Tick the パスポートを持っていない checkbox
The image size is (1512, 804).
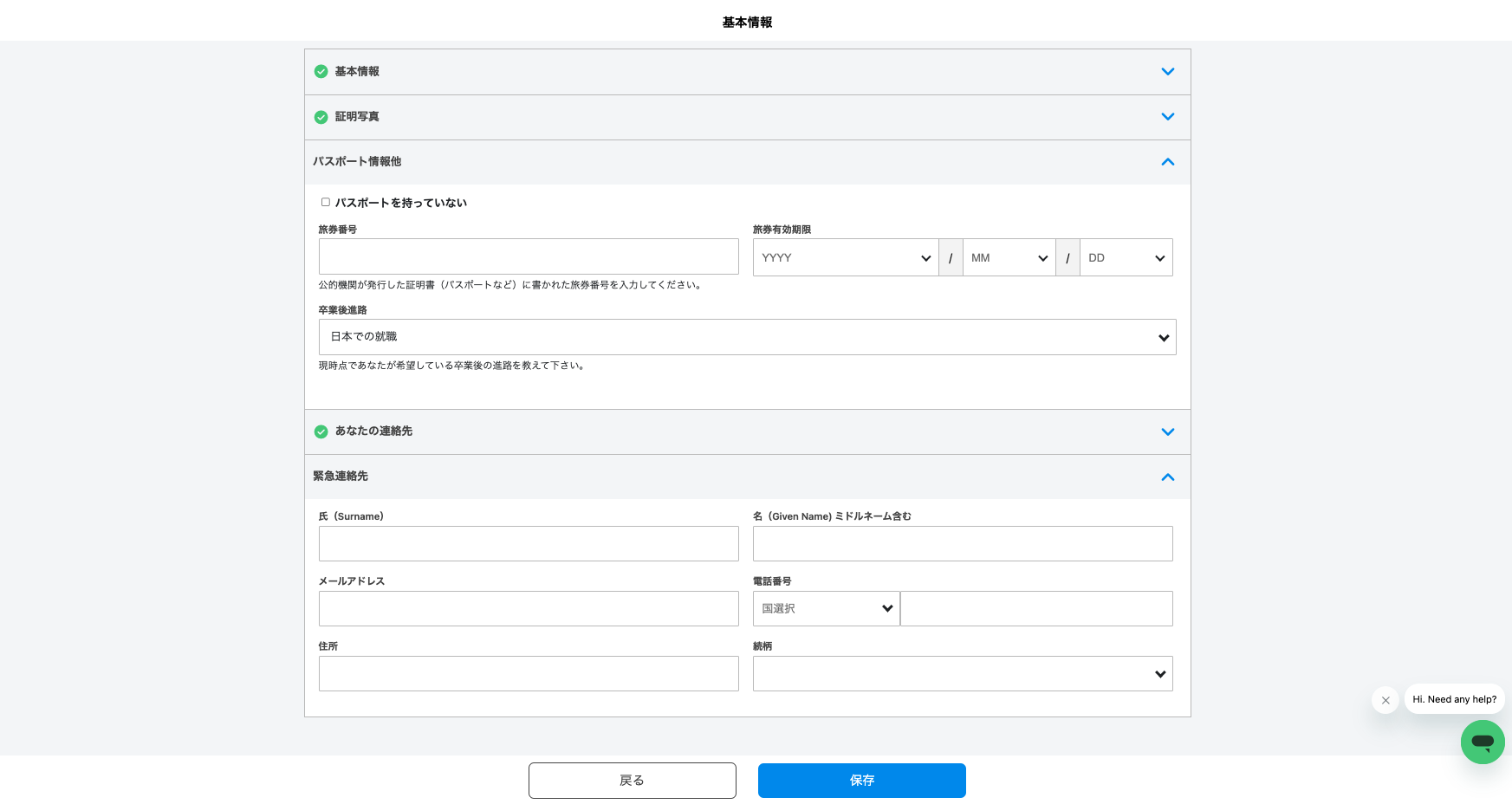click(x=326, y=202)
